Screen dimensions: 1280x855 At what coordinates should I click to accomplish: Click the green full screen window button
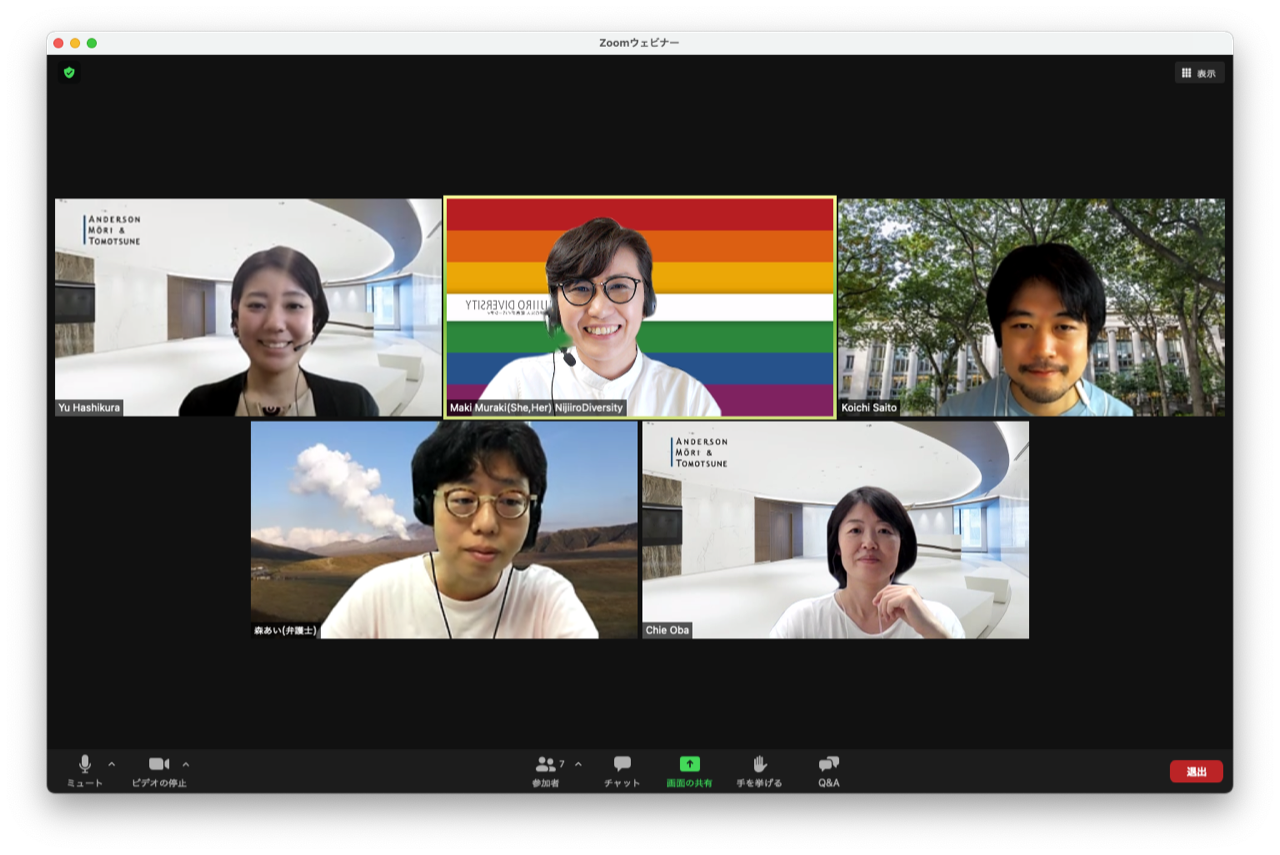92,43
